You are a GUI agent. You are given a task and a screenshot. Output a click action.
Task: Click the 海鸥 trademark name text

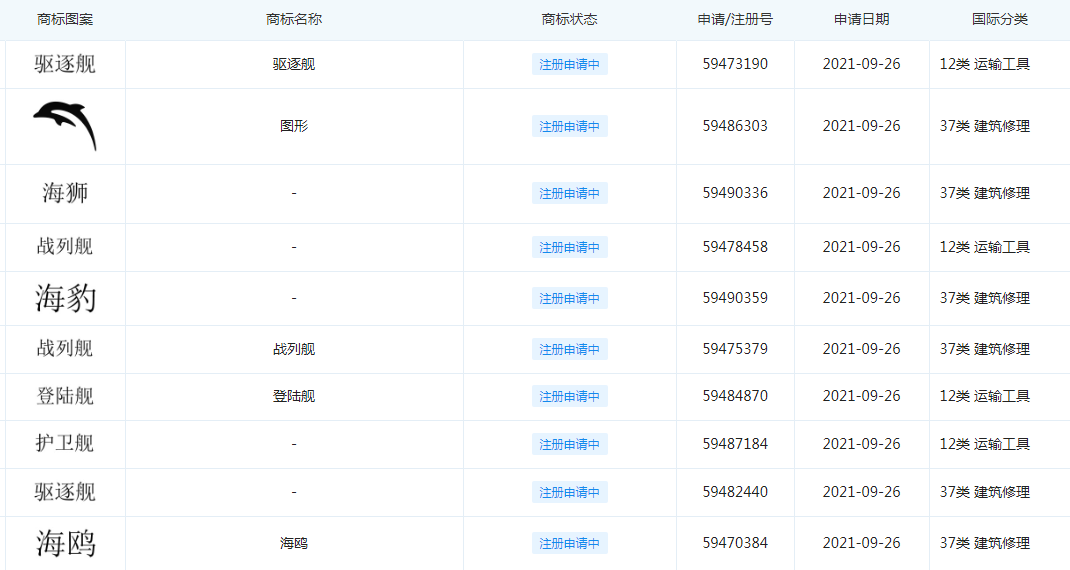click(x=293, y=543)
